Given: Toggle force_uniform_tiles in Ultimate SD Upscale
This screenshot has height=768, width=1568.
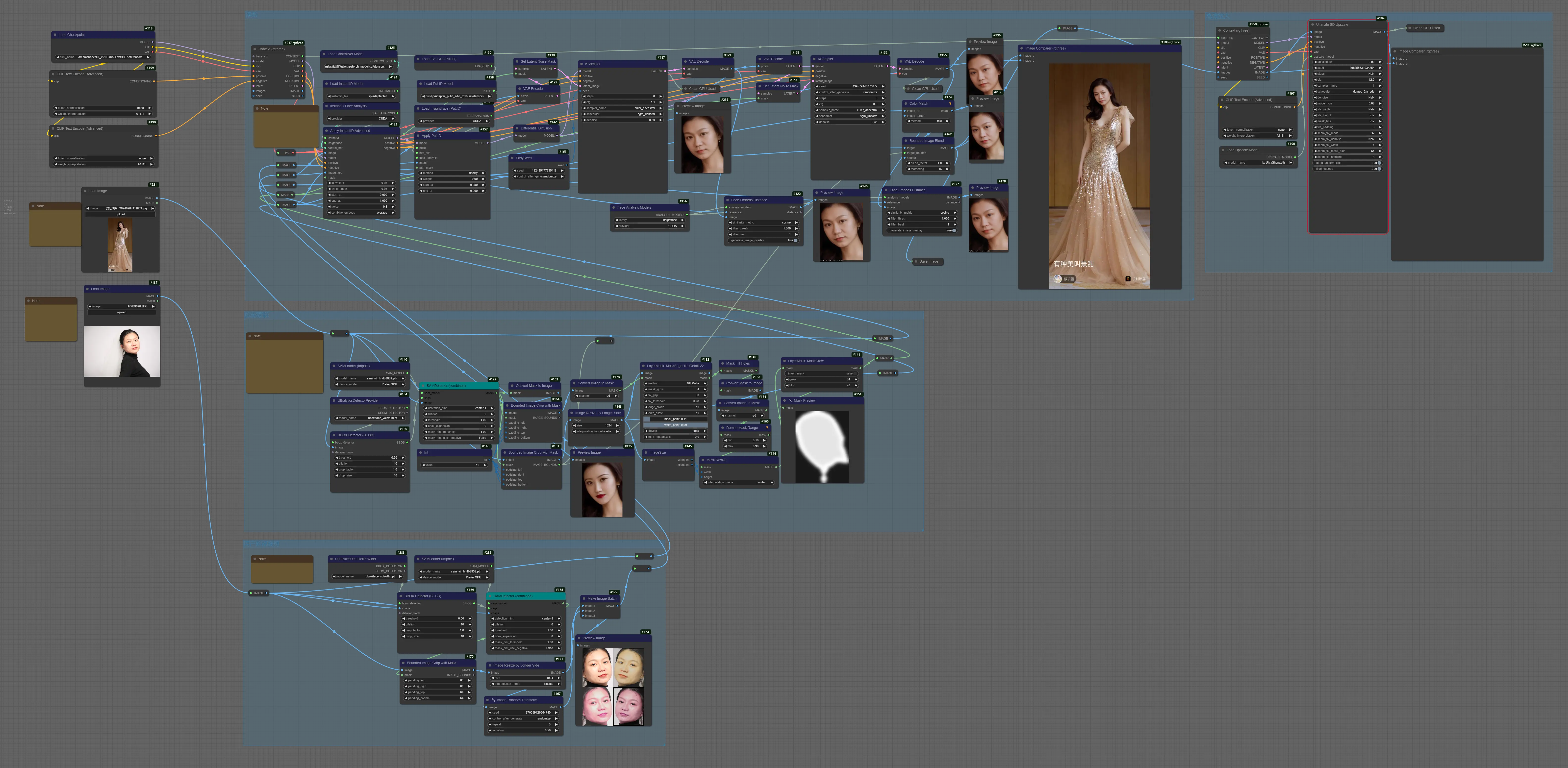Looking at the screenshot, I should 1348,163.
